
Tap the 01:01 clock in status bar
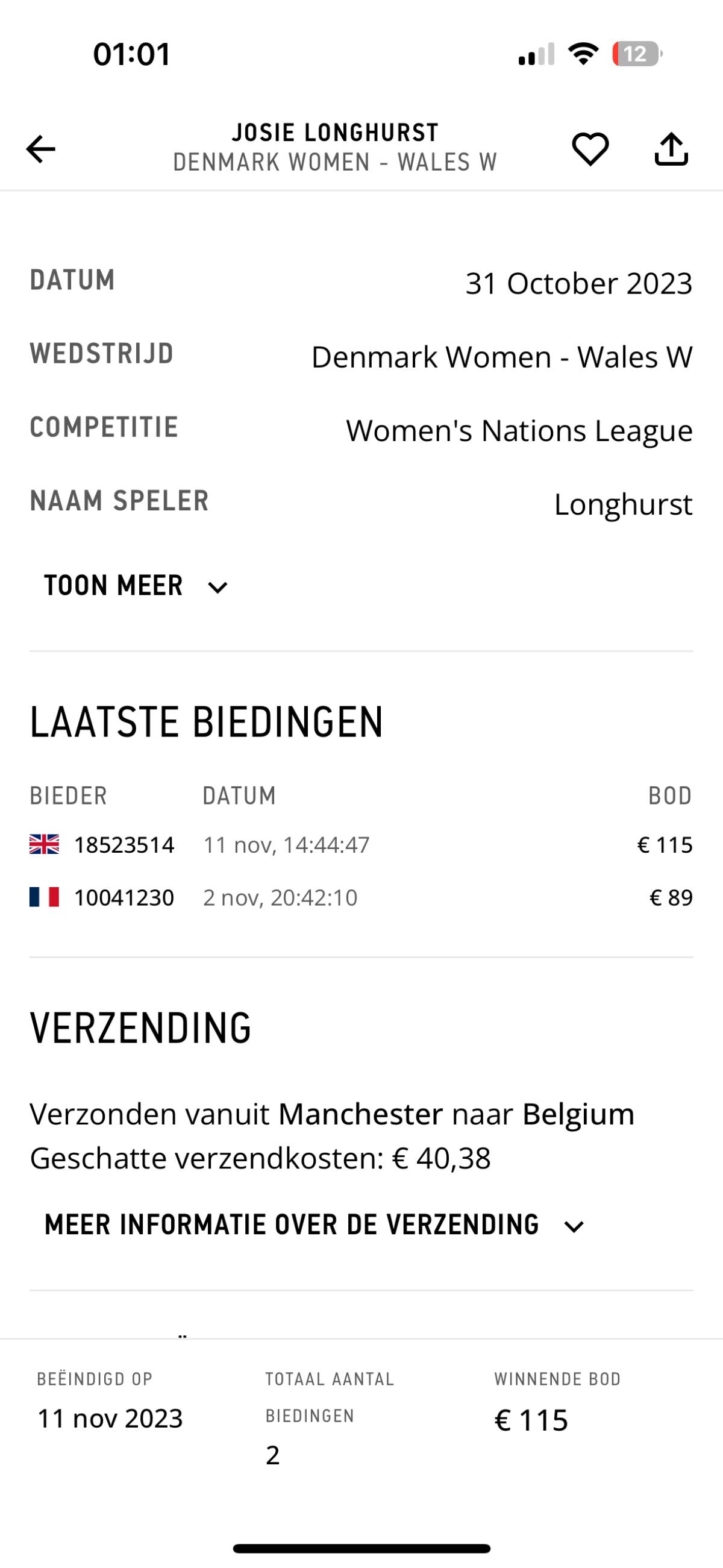[131, 54]
